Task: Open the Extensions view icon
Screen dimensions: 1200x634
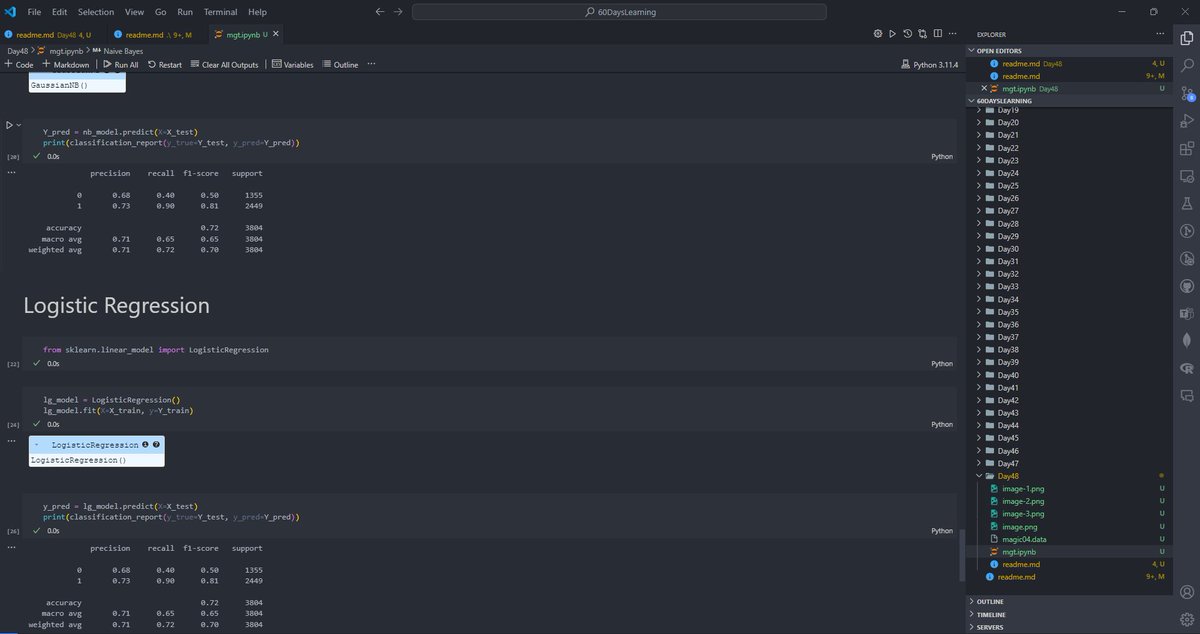Action: [1187, 149]
